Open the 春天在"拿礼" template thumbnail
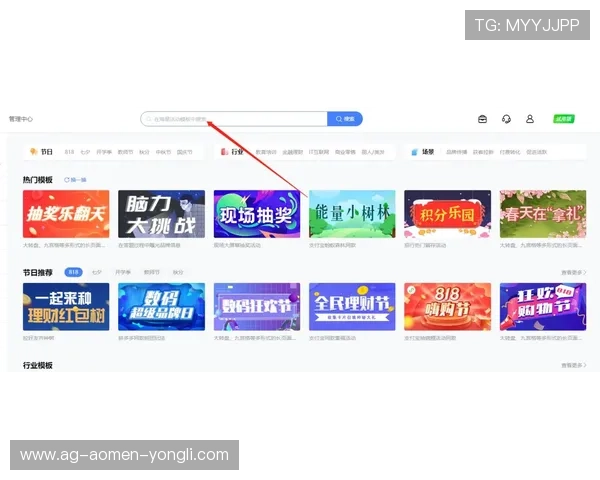600x480 pixels. [x=543, y=214]
